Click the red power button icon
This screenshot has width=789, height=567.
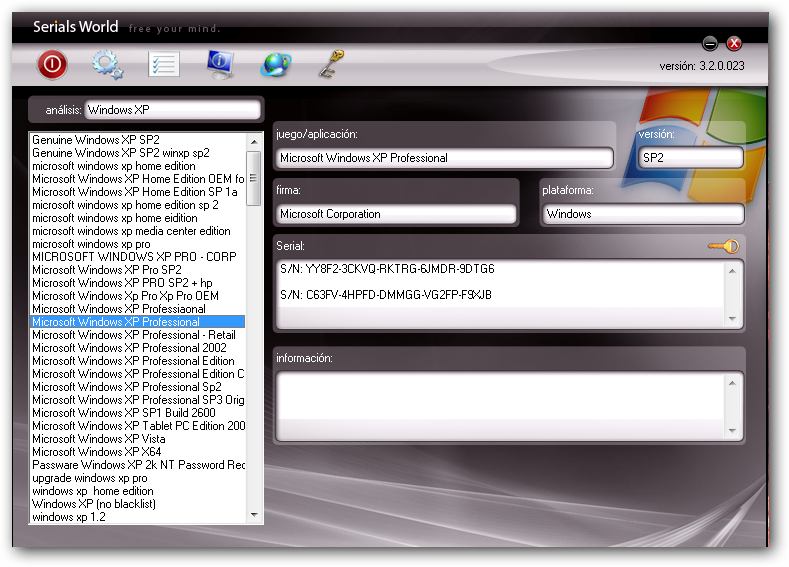pyautogui.click(x=52, y=65)
